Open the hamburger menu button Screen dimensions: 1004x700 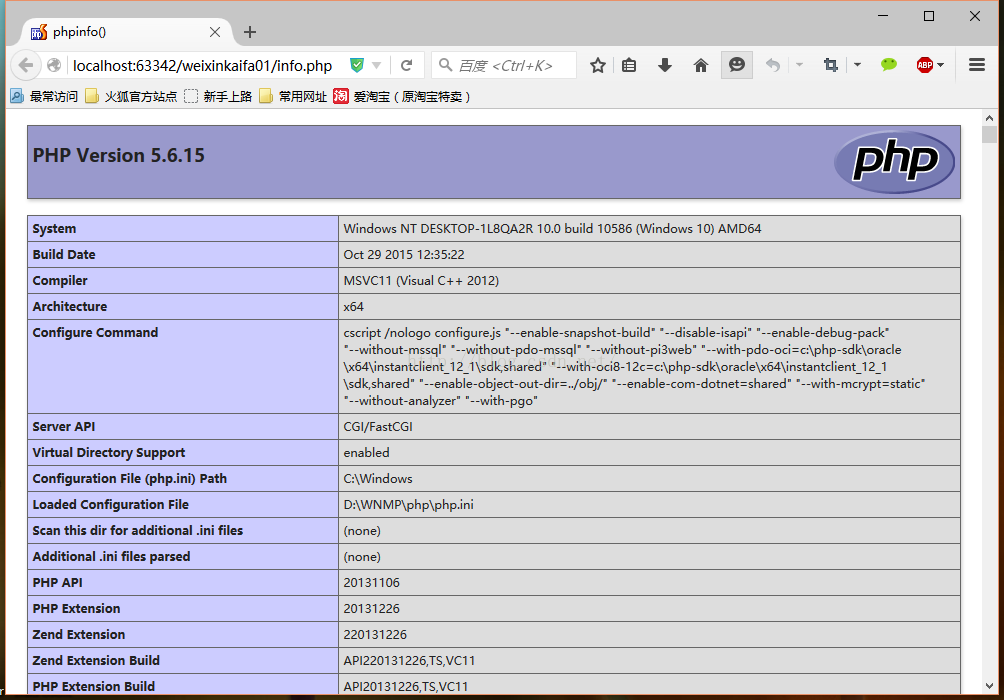(976, 65)
